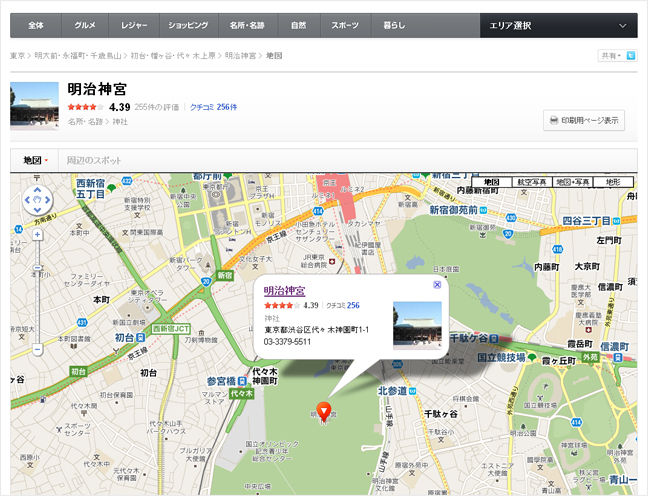Click the クチコミ 256 link in popup
The image size is (648, 496).
[x=343, y=305]
